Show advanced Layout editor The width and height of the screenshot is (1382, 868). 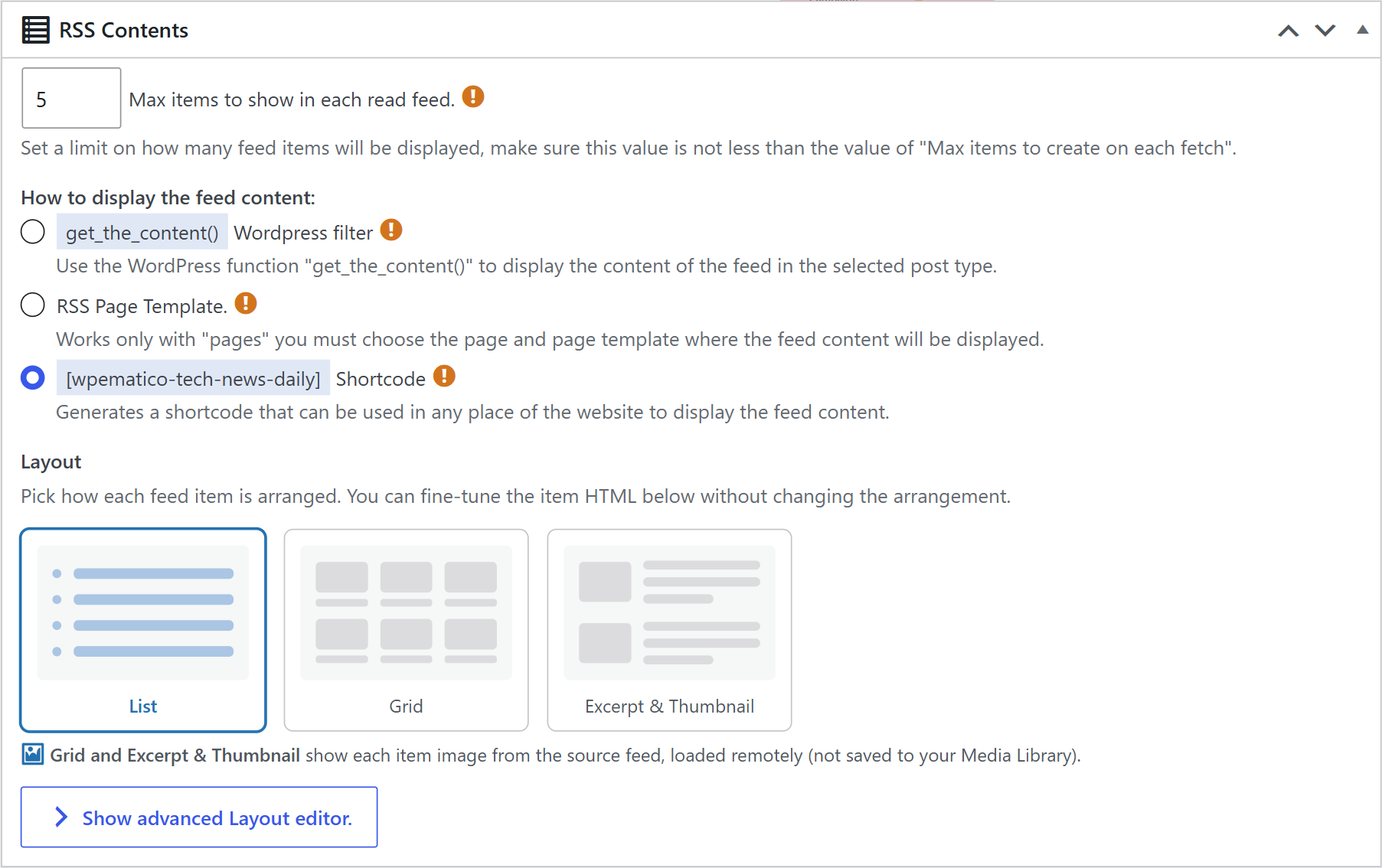click(199, 817)
